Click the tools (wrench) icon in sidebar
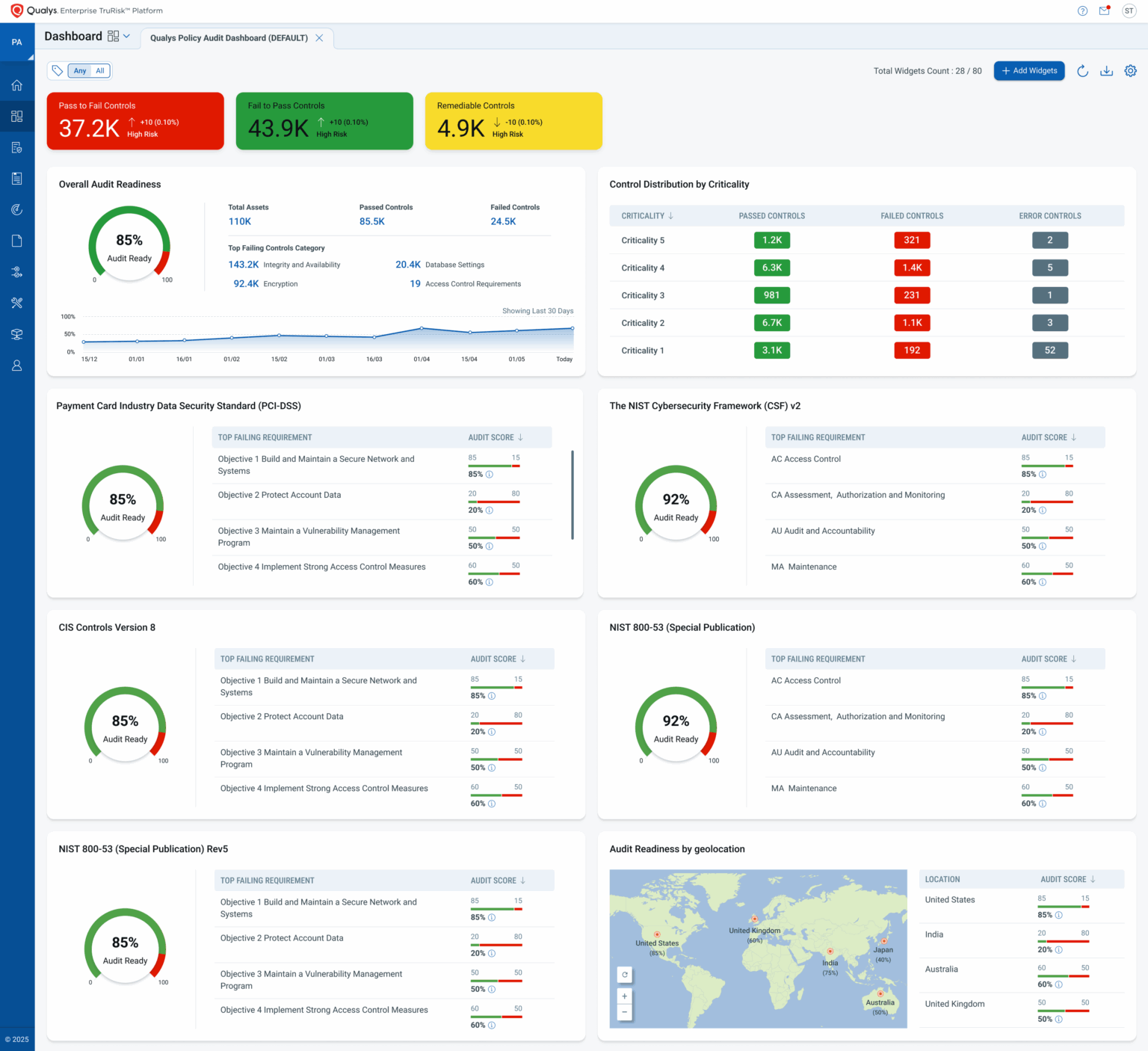The image size is (1148, 1051). click(16, 303)
